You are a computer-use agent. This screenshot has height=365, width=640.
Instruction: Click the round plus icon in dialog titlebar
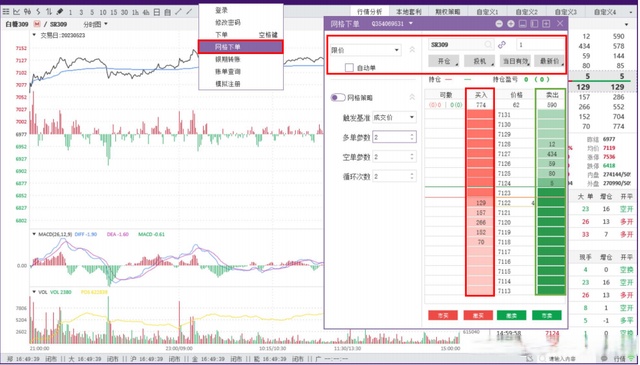pos(511,24)
